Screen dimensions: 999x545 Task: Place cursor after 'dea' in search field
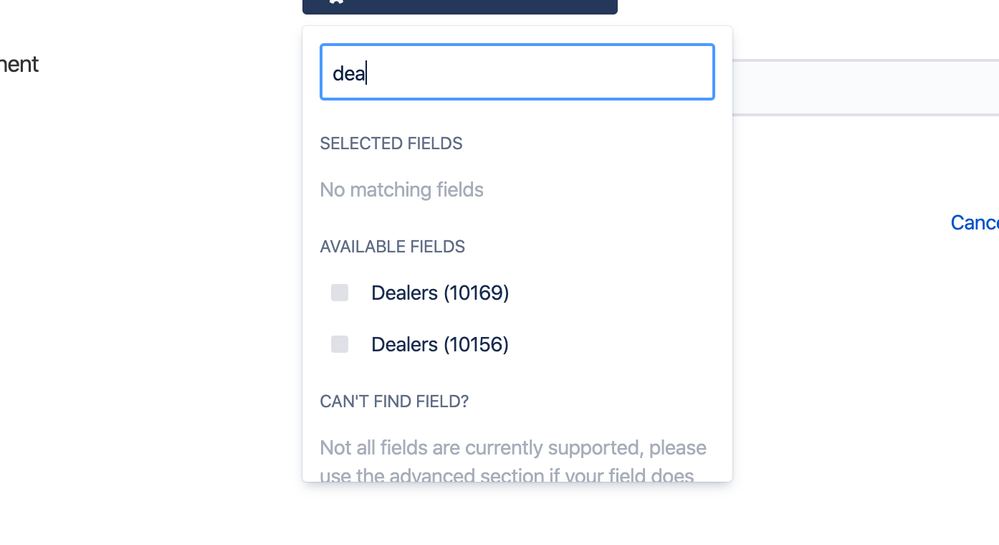click(x=366, y=73)
